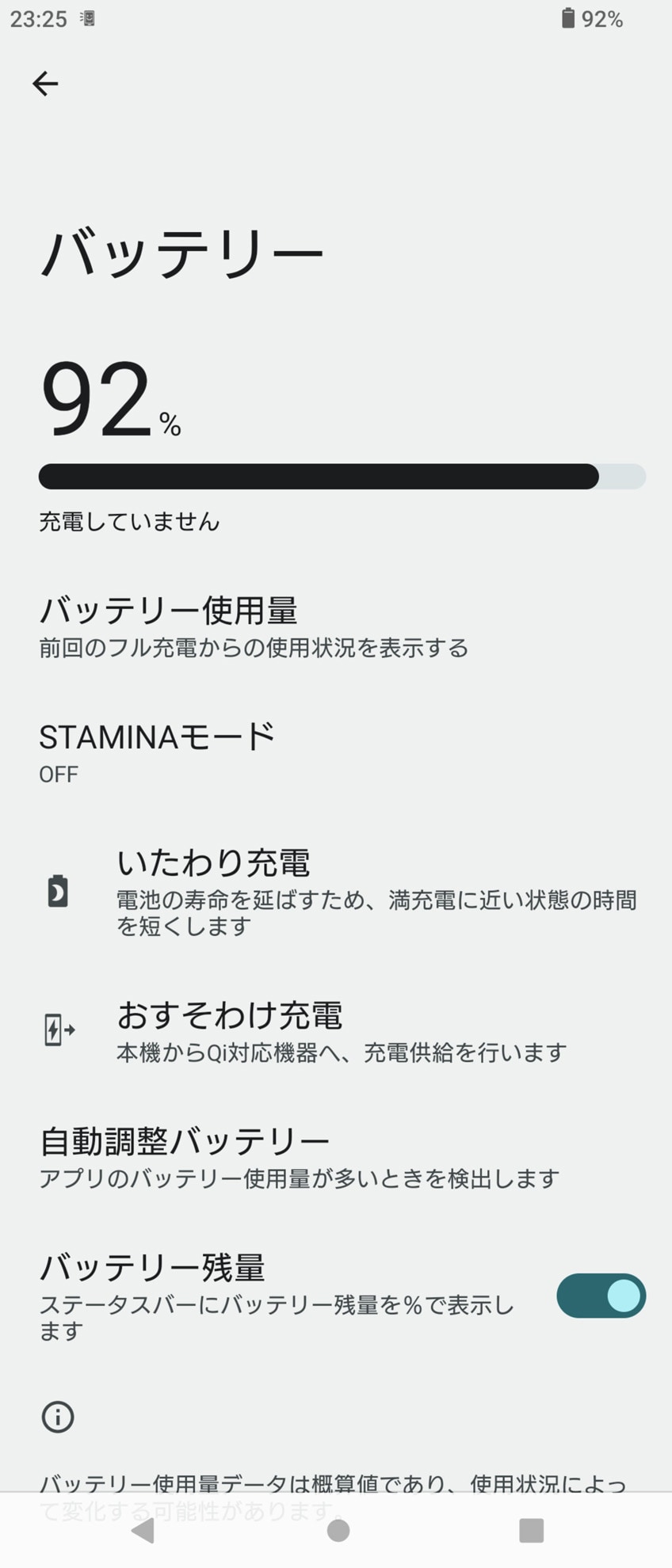This screenshot has height=1568, width=672.
Task: Tap the おすそわけ充電 battery share icon
Action: (59, 1030)
